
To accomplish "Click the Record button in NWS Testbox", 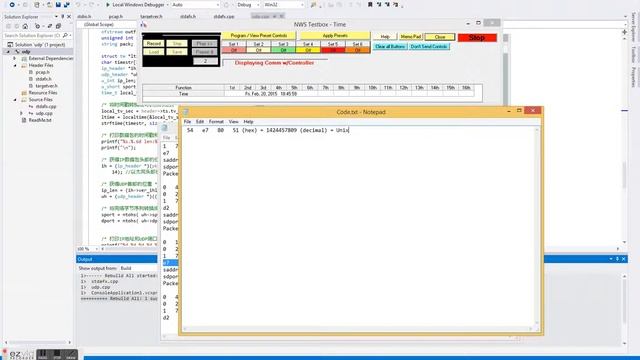I will pyautogui.click(x=154, y=43).
